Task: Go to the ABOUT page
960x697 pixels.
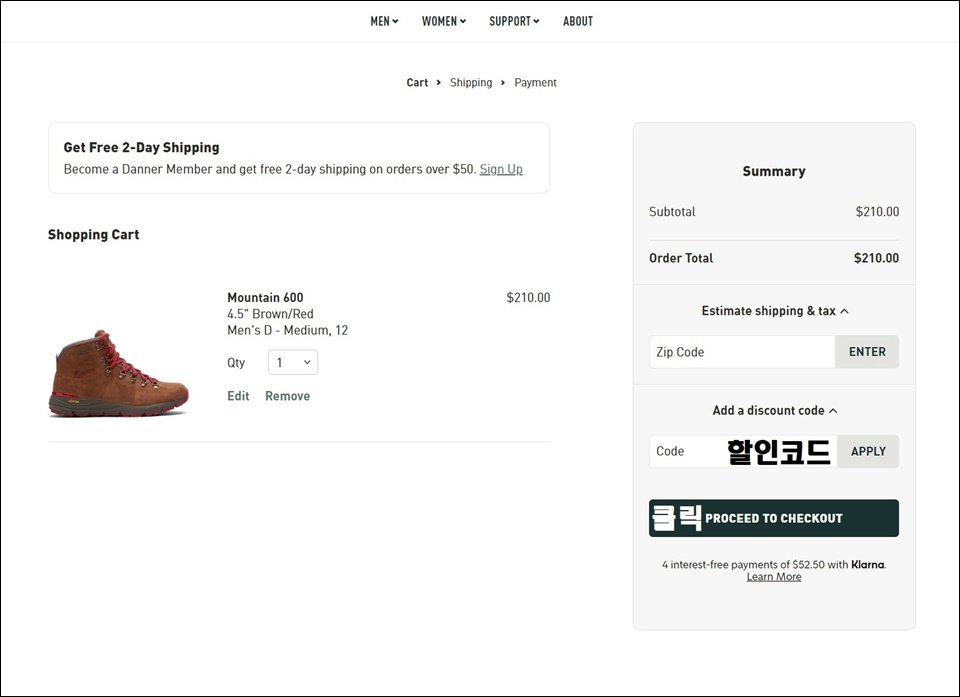Action: point(578,21)
